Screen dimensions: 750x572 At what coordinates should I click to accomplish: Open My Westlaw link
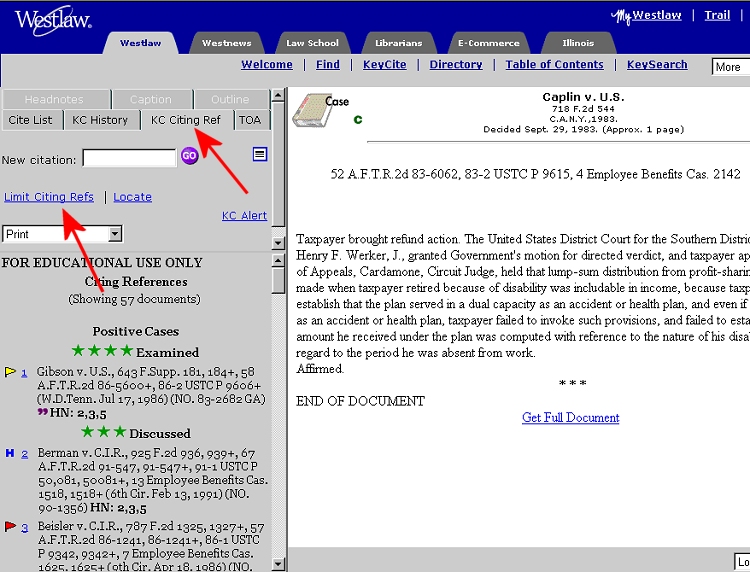(x=646, y=16)
